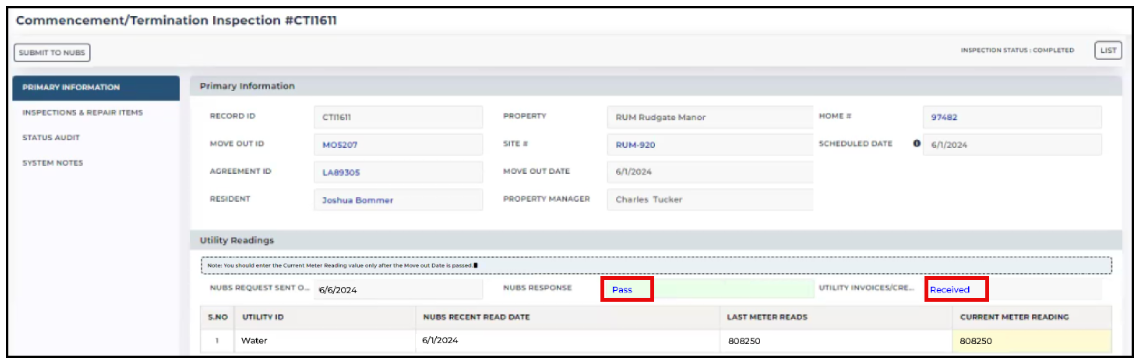Click the Property field RUM Rudgate Manor
The height and width of the screenshot is (362, 1139).
coord(710,117)
